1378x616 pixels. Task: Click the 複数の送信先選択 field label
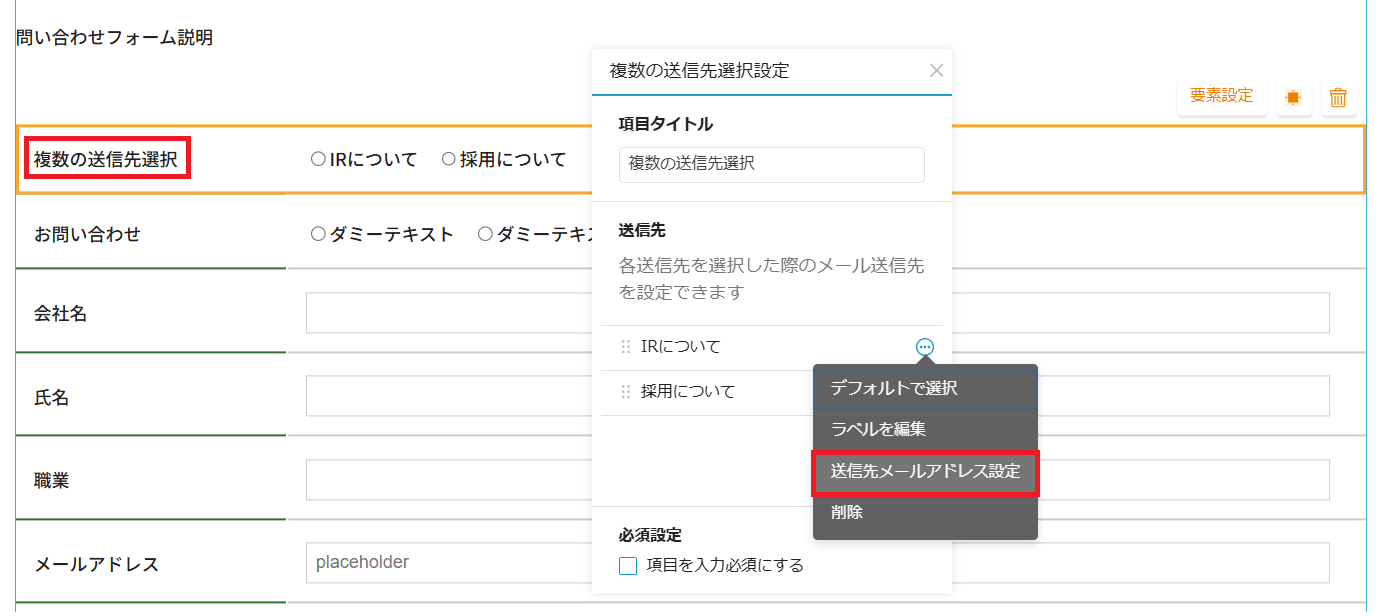[x=106, y=160]
